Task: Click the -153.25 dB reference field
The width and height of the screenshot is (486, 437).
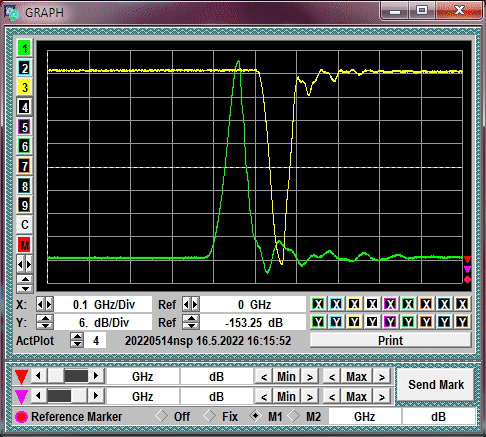Action: point(253,322)
